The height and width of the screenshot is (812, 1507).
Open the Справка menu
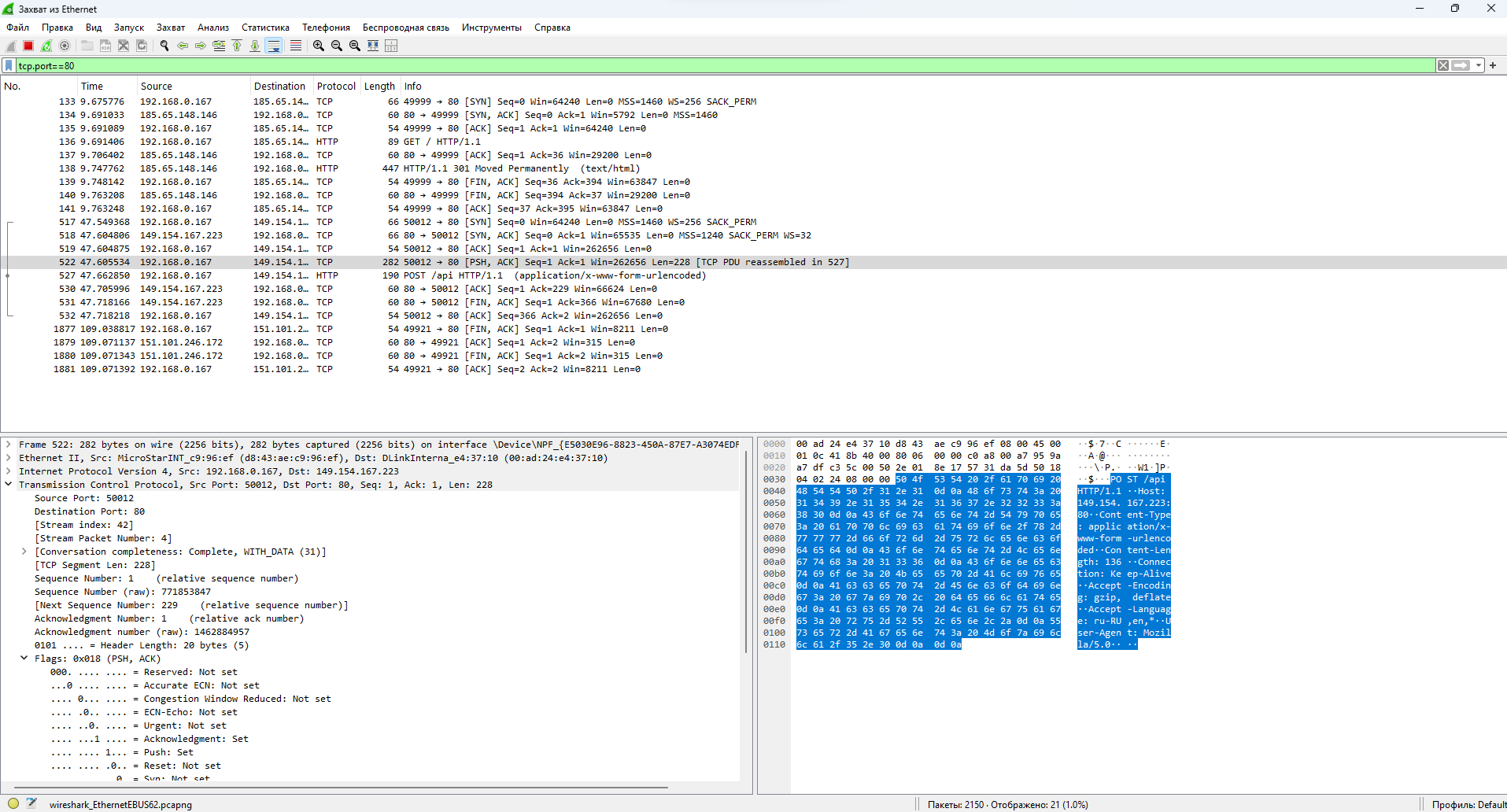click(552, 28)
